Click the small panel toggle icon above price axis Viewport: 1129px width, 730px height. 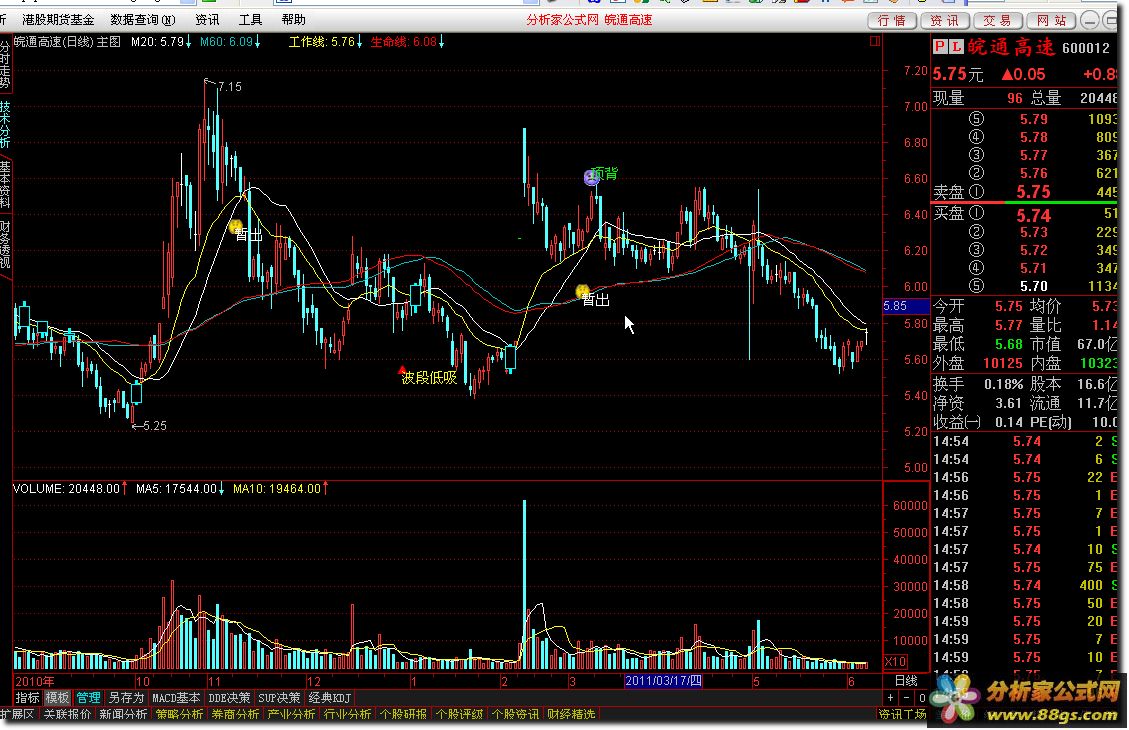tap(875, 41)
